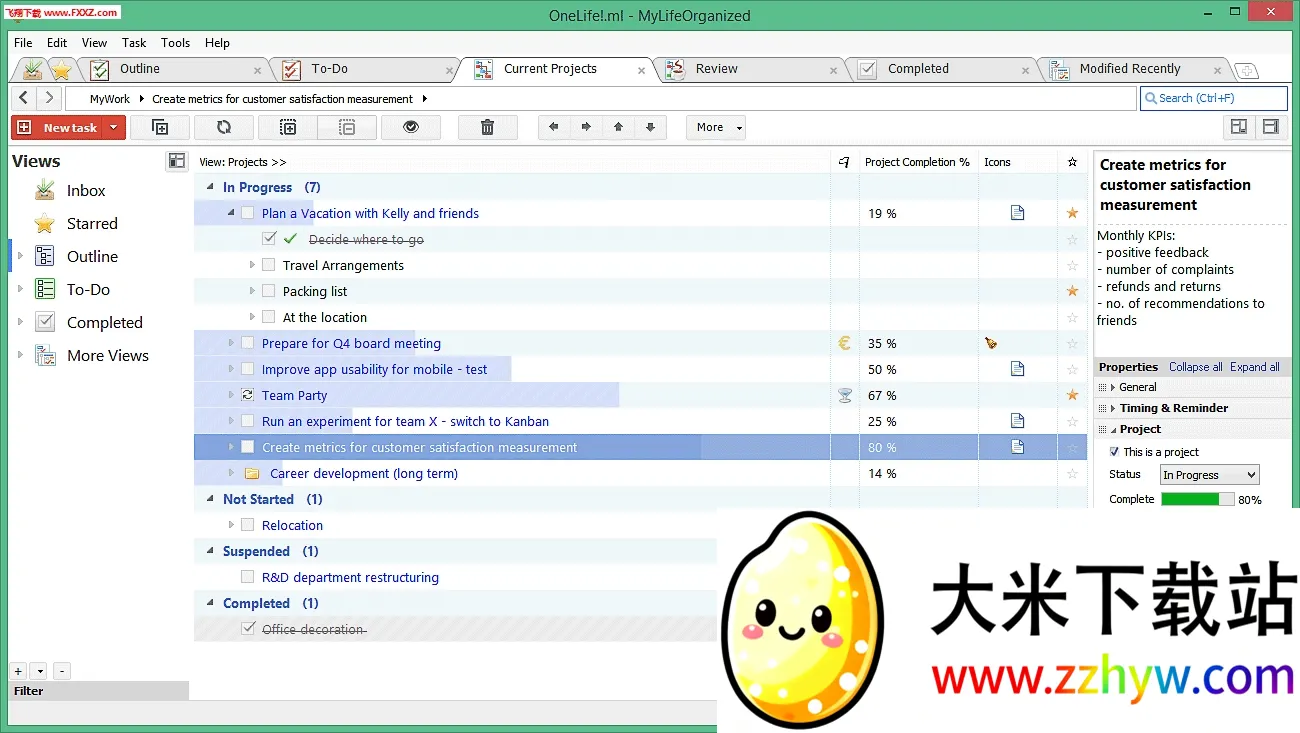Viewport: 1300px width, 733px height.
Task: Check the Travel Arrangements task checkbox
Action: pyautogui.click(x=268, y=265)
